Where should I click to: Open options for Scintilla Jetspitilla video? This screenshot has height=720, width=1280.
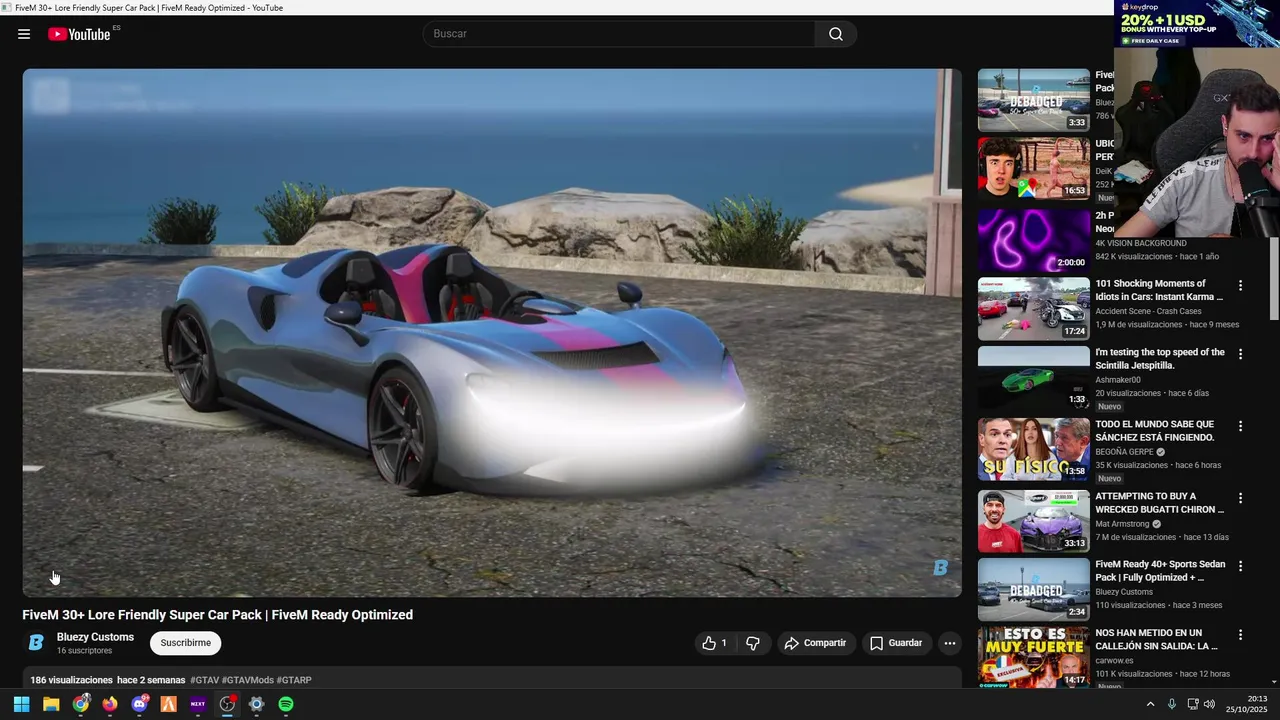1240,354
